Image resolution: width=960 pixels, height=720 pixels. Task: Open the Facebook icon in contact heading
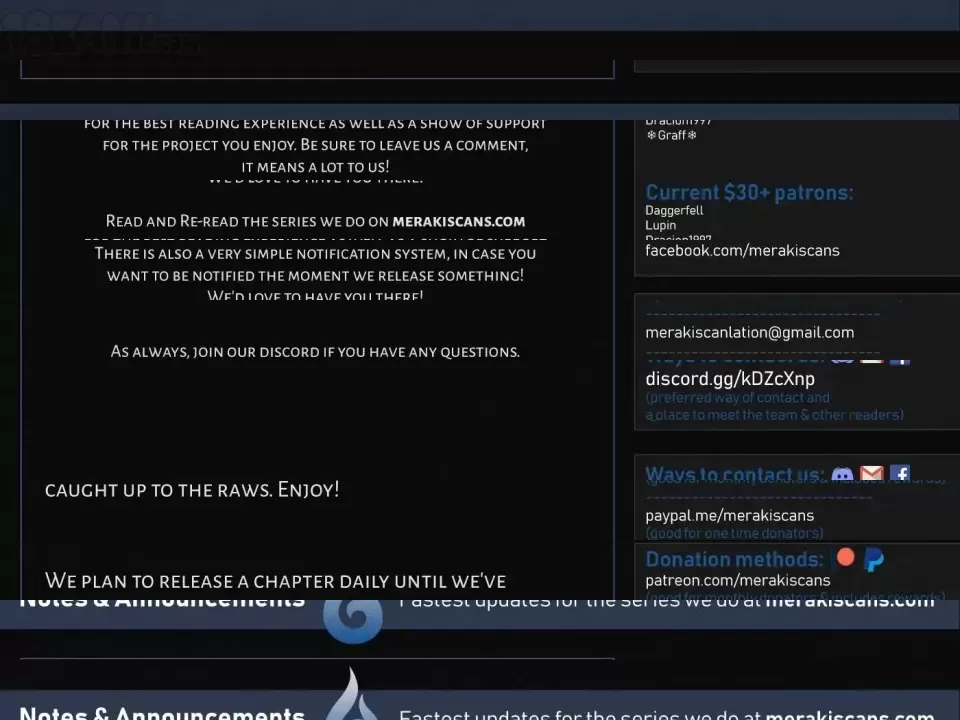[899, 475]
